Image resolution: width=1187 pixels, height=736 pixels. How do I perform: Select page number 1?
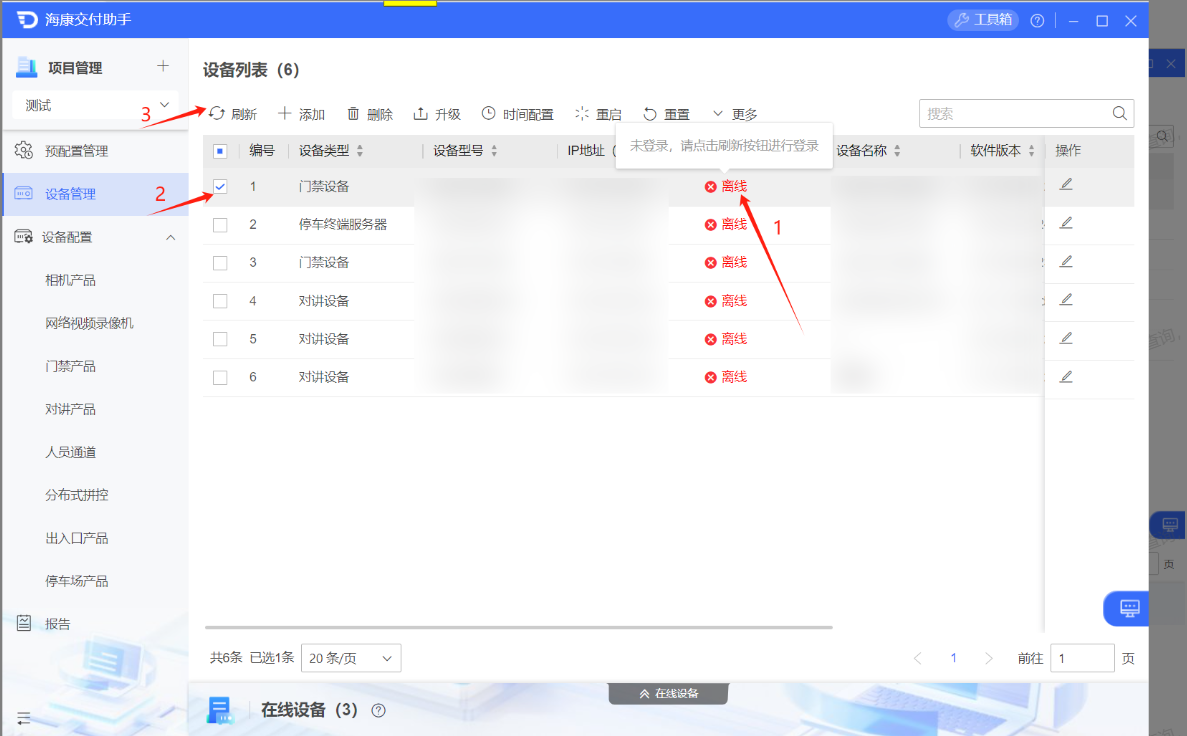point(953,658)
